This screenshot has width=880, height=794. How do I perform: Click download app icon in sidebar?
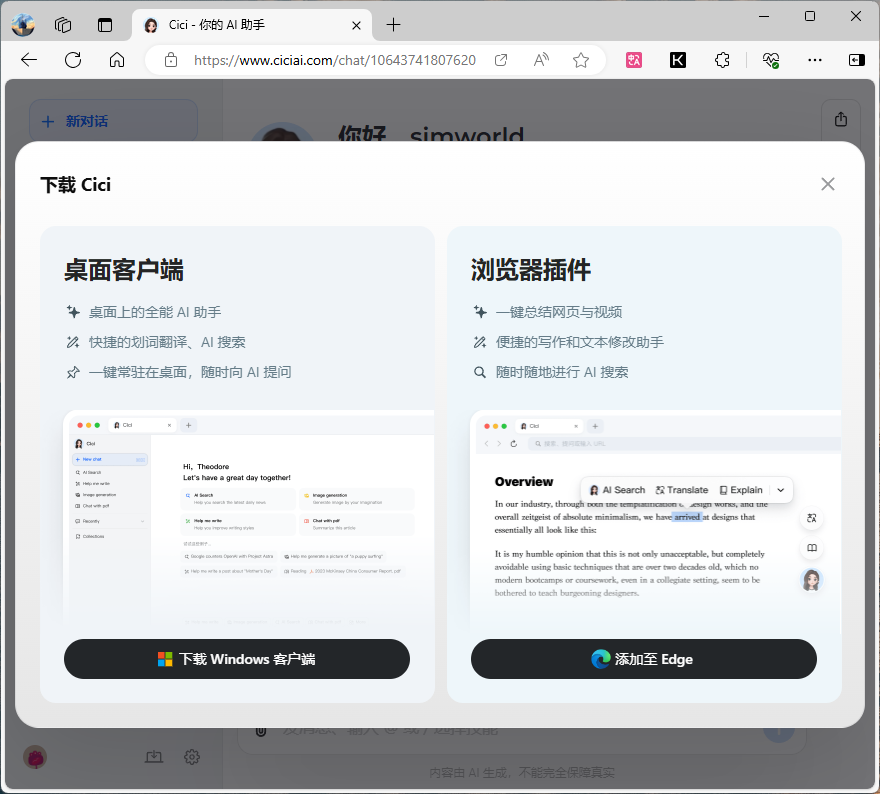tap(154, 757)
